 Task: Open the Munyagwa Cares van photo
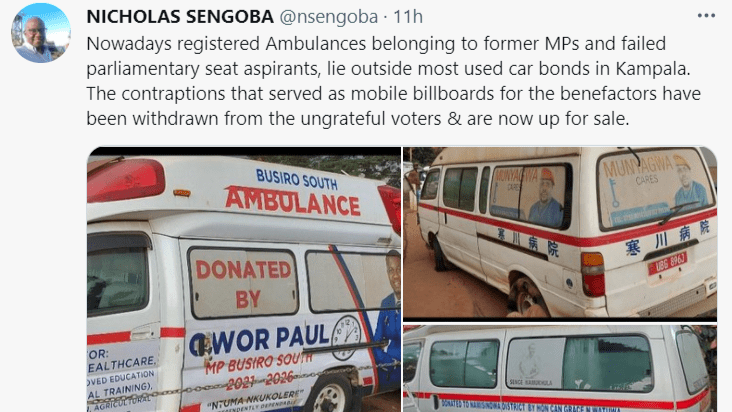pyautogui.click(x=560, y=233)
